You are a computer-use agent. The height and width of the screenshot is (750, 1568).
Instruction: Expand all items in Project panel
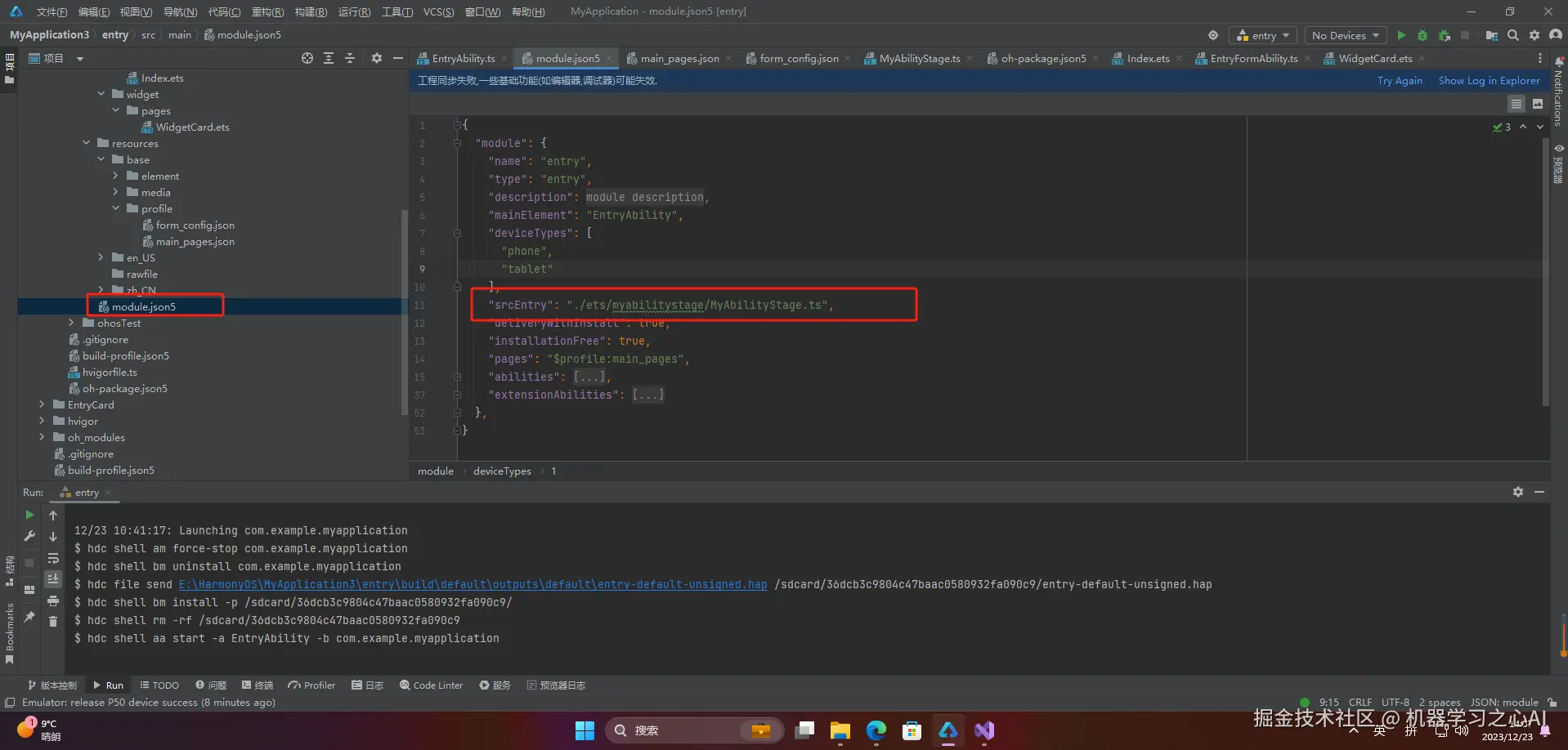328,58
